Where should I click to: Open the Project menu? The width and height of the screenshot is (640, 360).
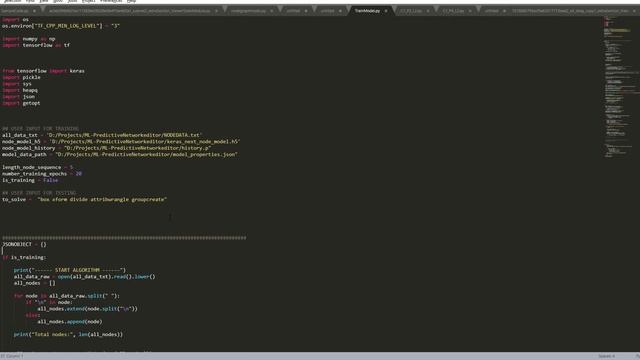[x=89, y=1]
